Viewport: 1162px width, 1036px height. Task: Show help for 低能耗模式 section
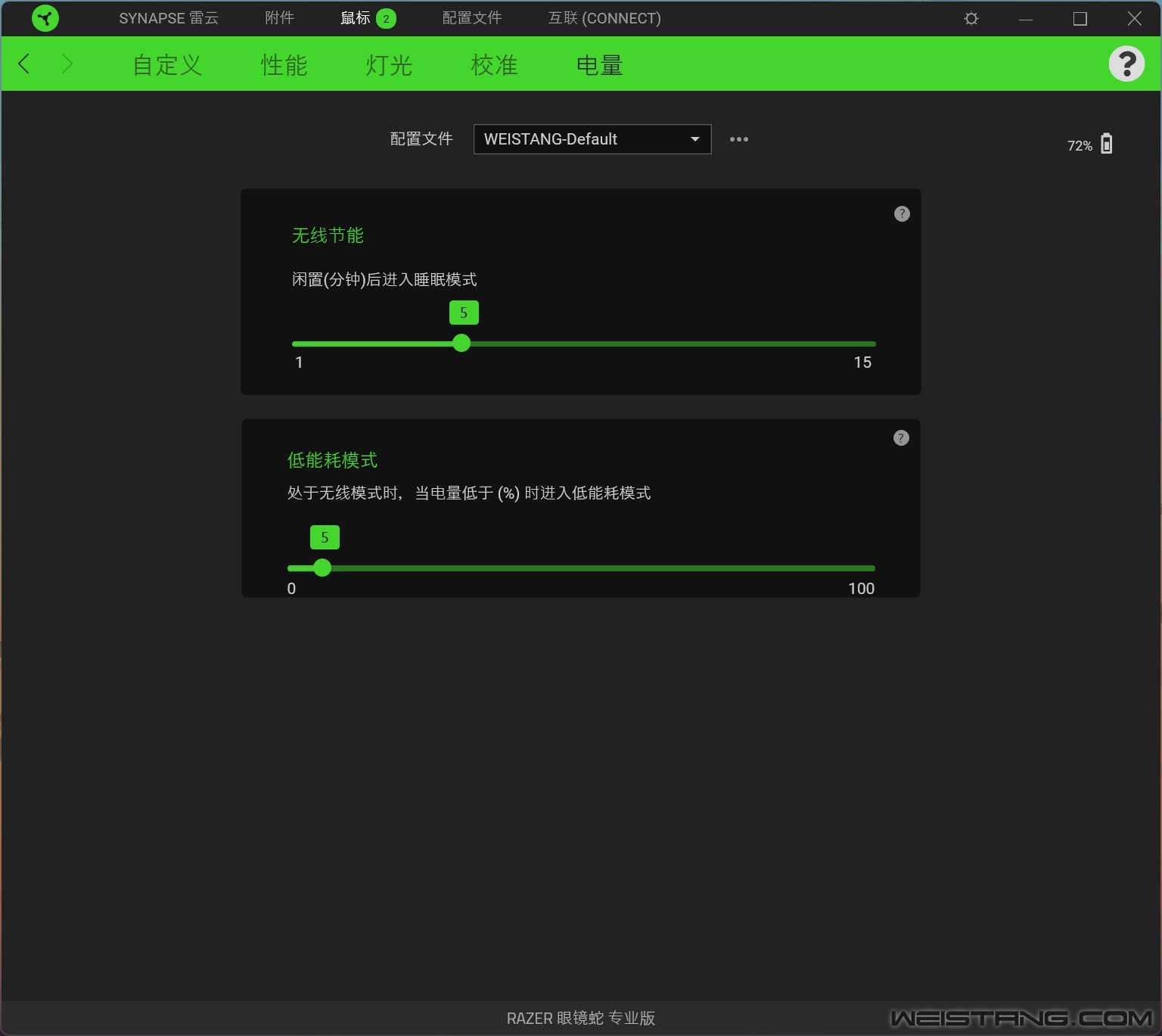tap(901, 437)
